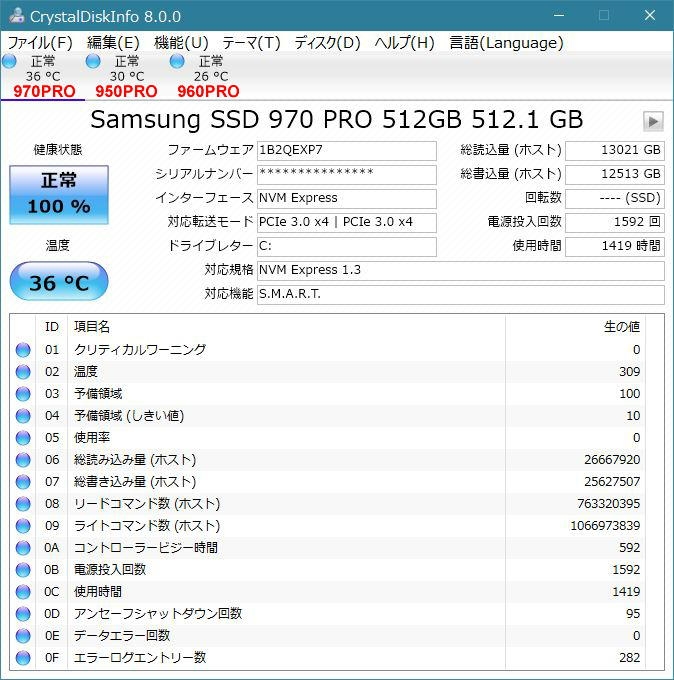Click raw value 1066973839
Image resolution: width=674 pixels, height=680 pixels.
click(605, 526)
